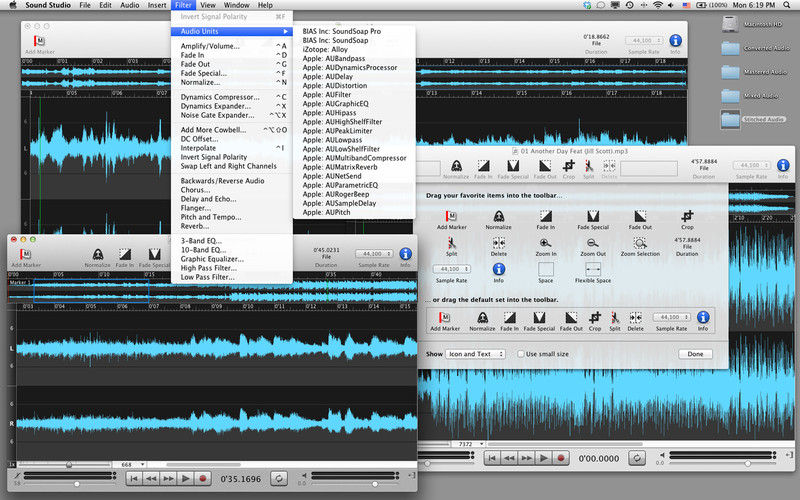The width and height of the screenshot is (800, 500).
Task: Click the Zoom In magnifier icon
Action: 545,243
